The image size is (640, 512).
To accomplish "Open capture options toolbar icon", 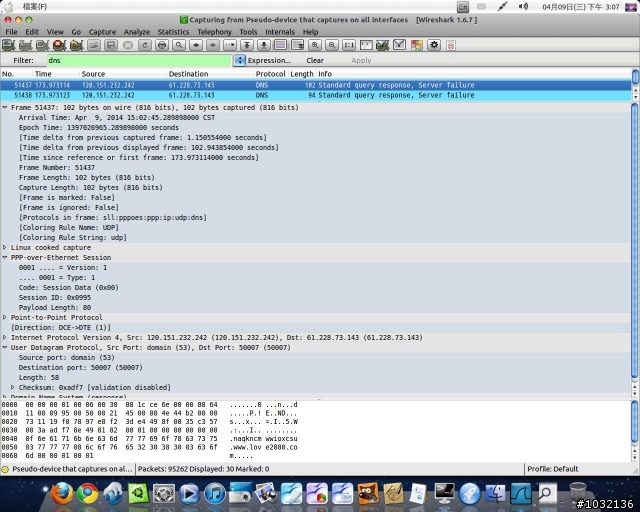I will 25,45.
